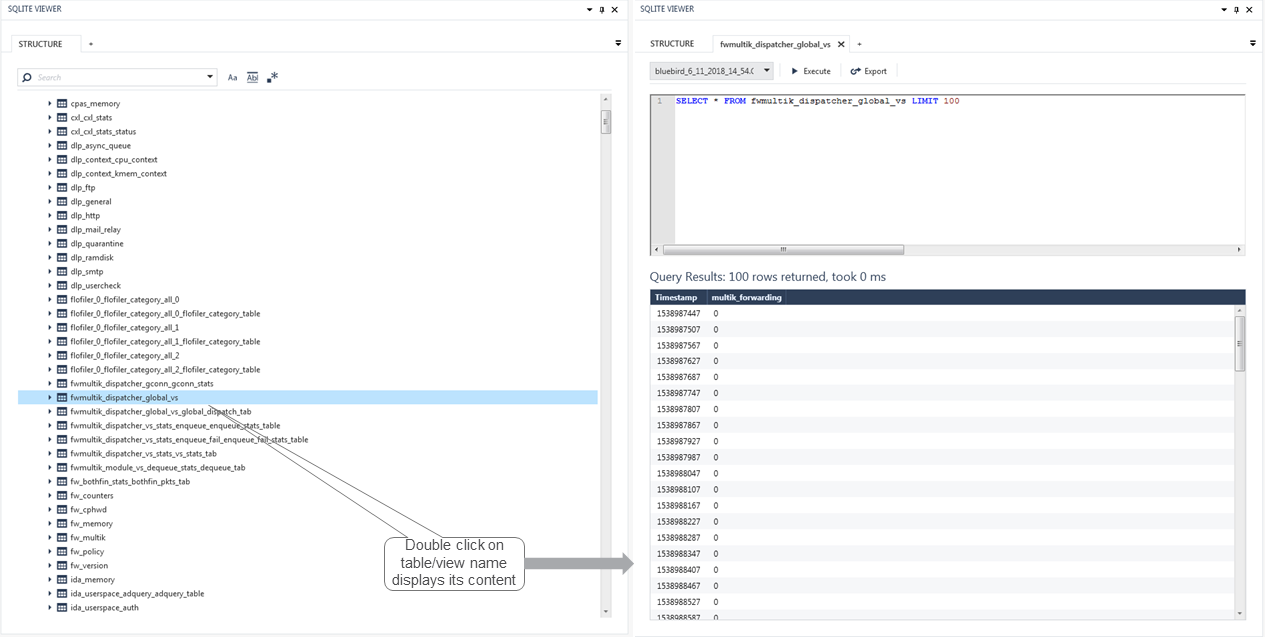Pin the left SQLite Viewer panel

tap(601, 9)
